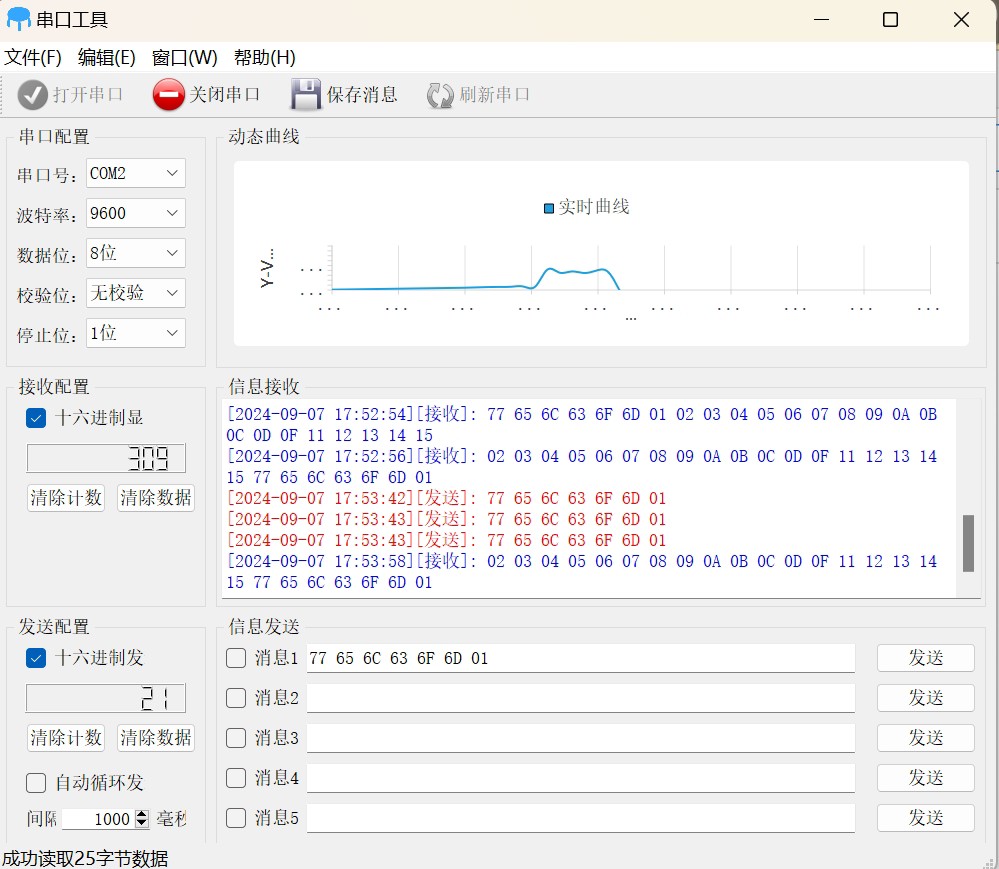Expand the parity check dropdown
999x869 pixels.
pos(136,293)
